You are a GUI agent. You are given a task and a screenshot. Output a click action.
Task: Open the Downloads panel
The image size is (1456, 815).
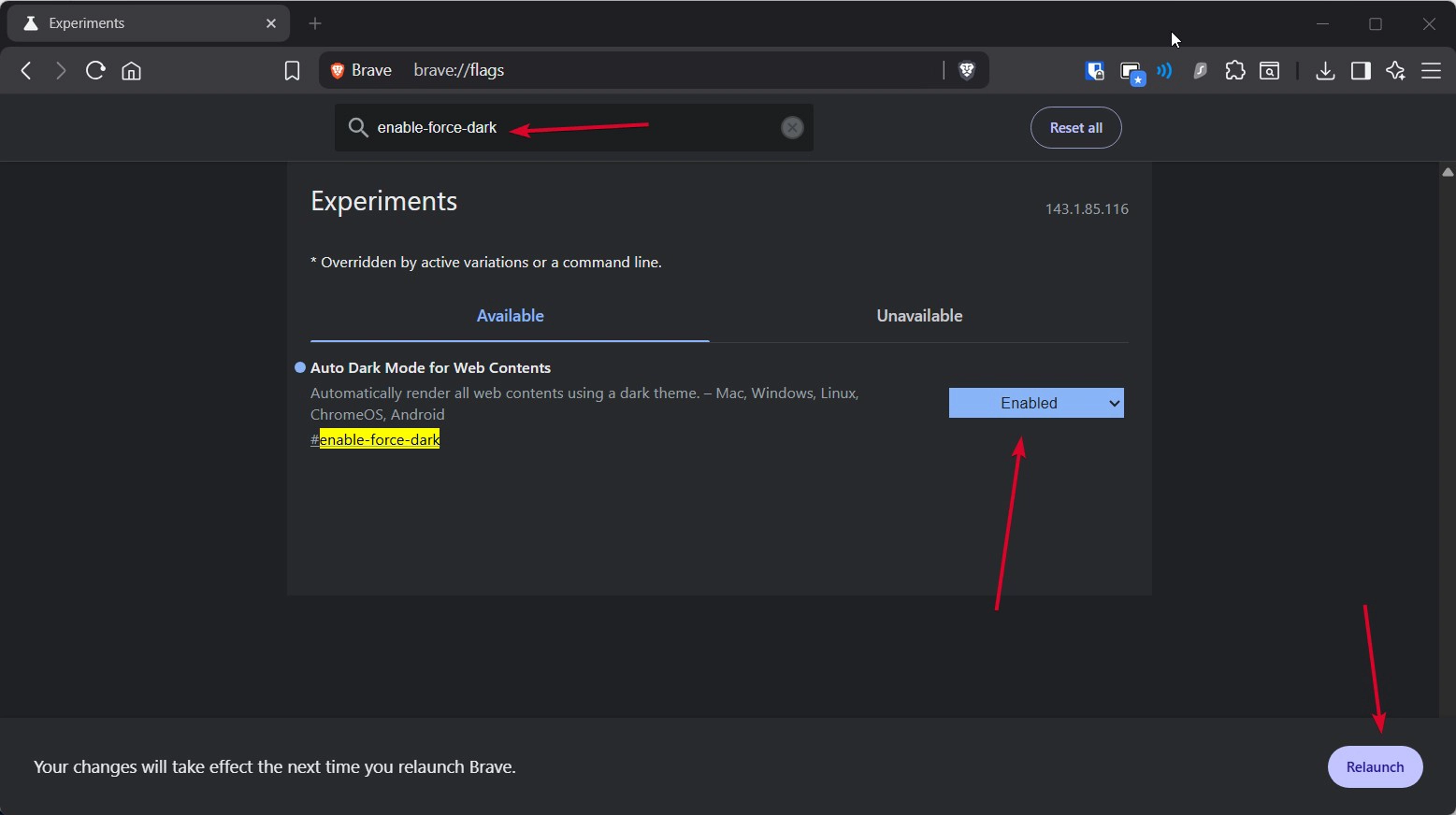coord(1325,70)
